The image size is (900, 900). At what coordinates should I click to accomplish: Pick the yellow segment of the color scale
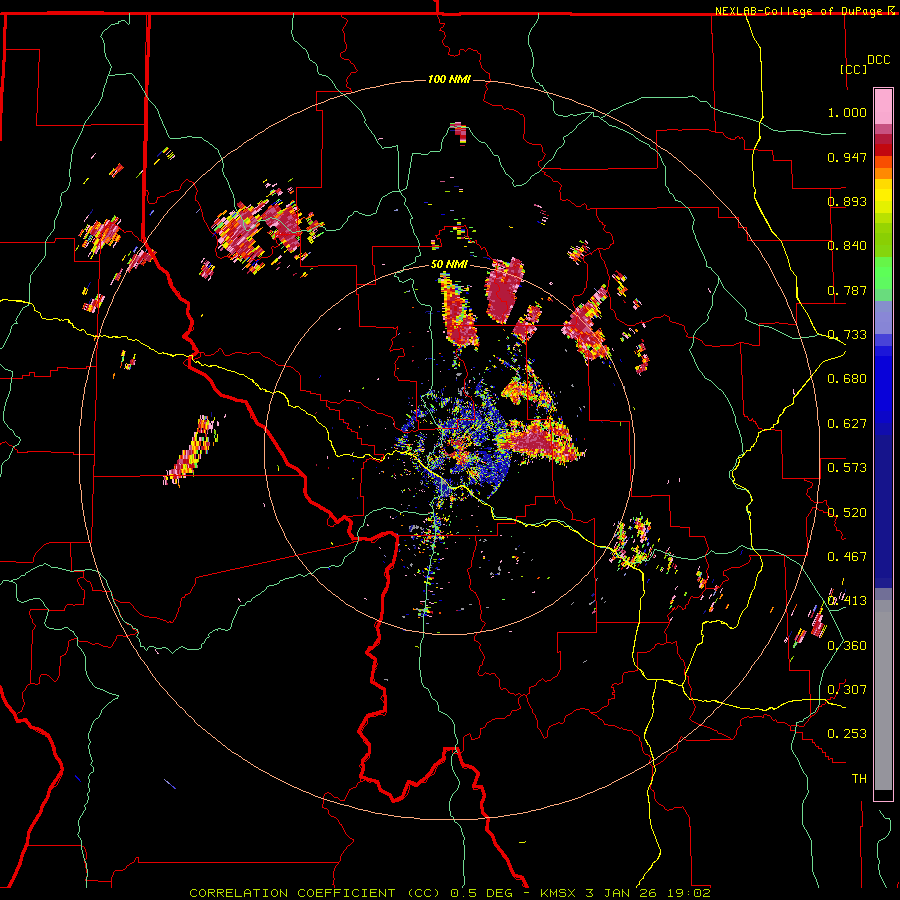[883, 196]
